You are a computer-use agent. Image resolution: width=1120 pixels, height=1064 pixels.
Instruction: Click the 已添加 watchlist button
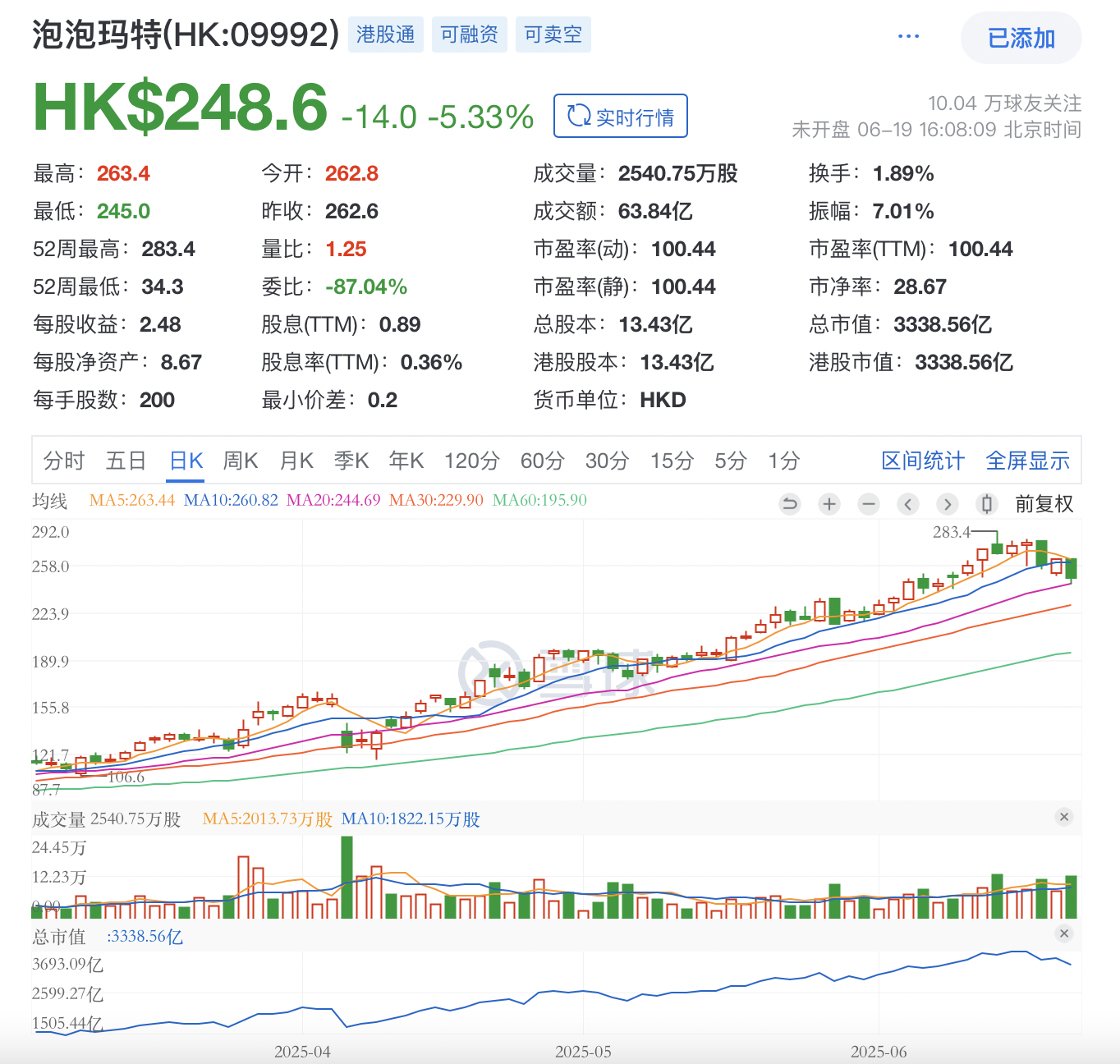coord(1021,38)
